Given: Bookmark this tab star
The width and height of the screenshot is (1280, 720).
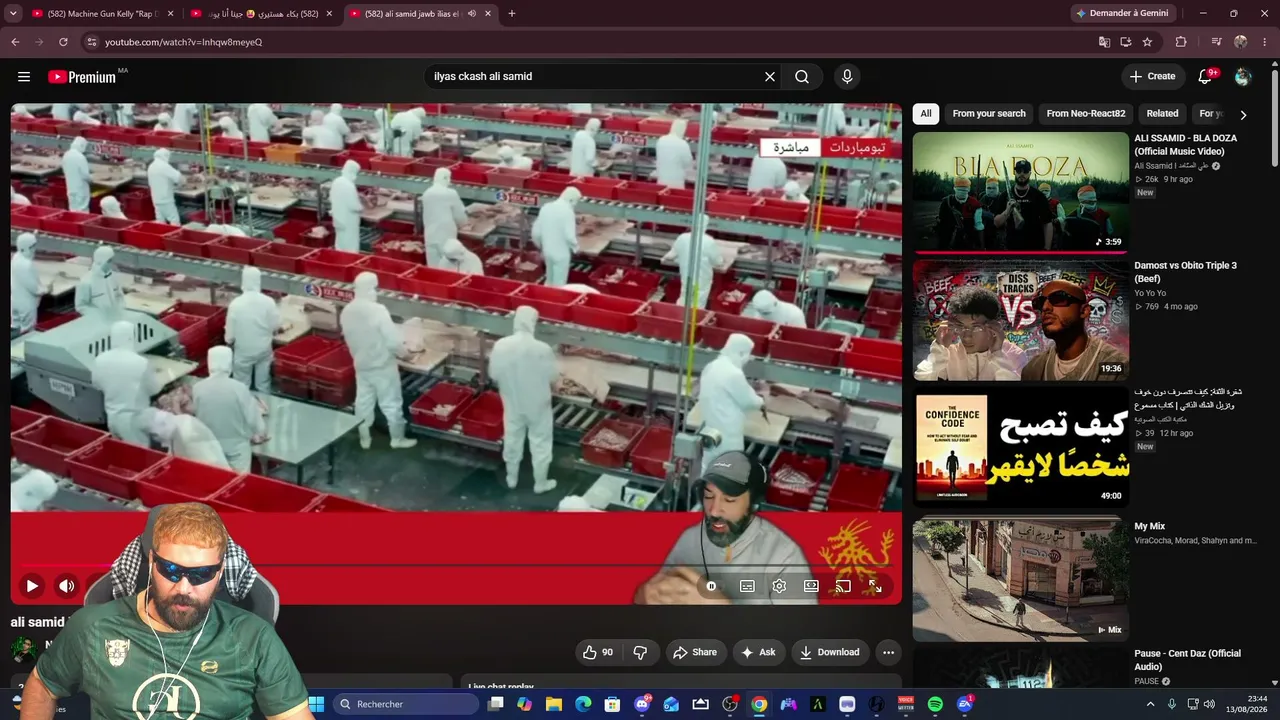Looking at the screenshot, I should point(1147,42).
